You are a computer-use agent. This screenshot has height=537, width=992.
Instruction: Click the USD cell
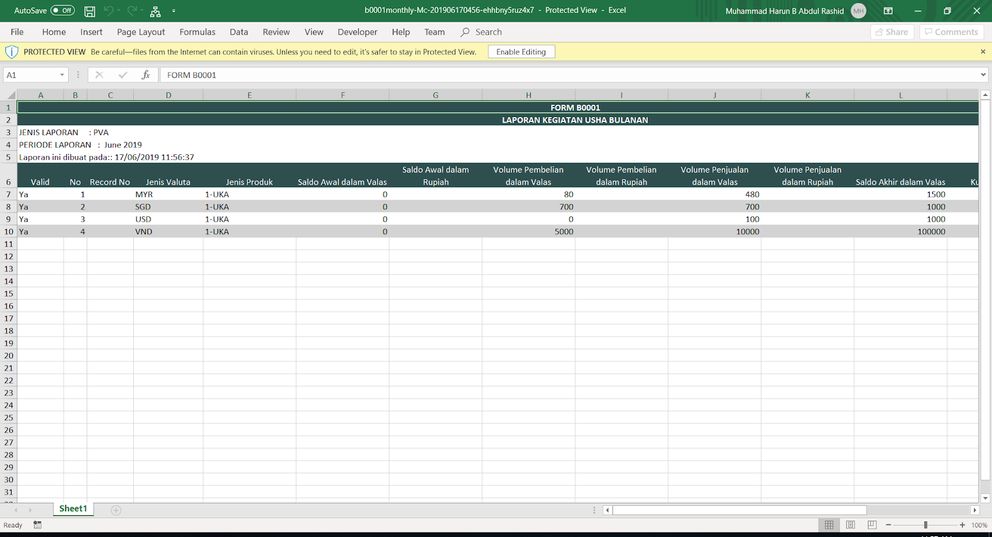168,219
